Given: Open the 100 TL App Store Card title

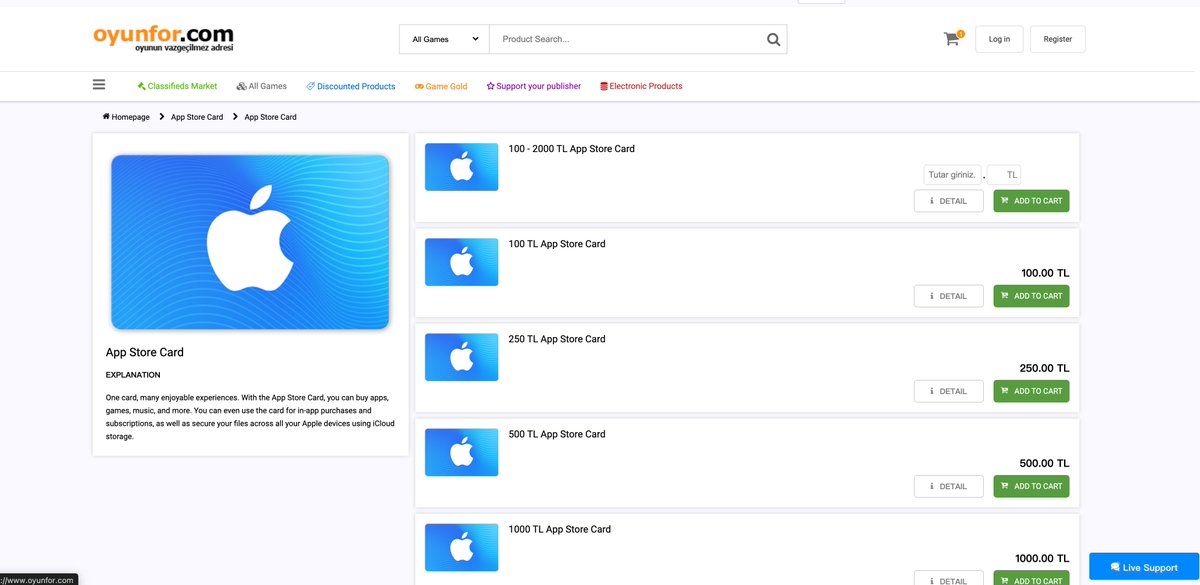Looking at the screenshot, I should [557, 244].
